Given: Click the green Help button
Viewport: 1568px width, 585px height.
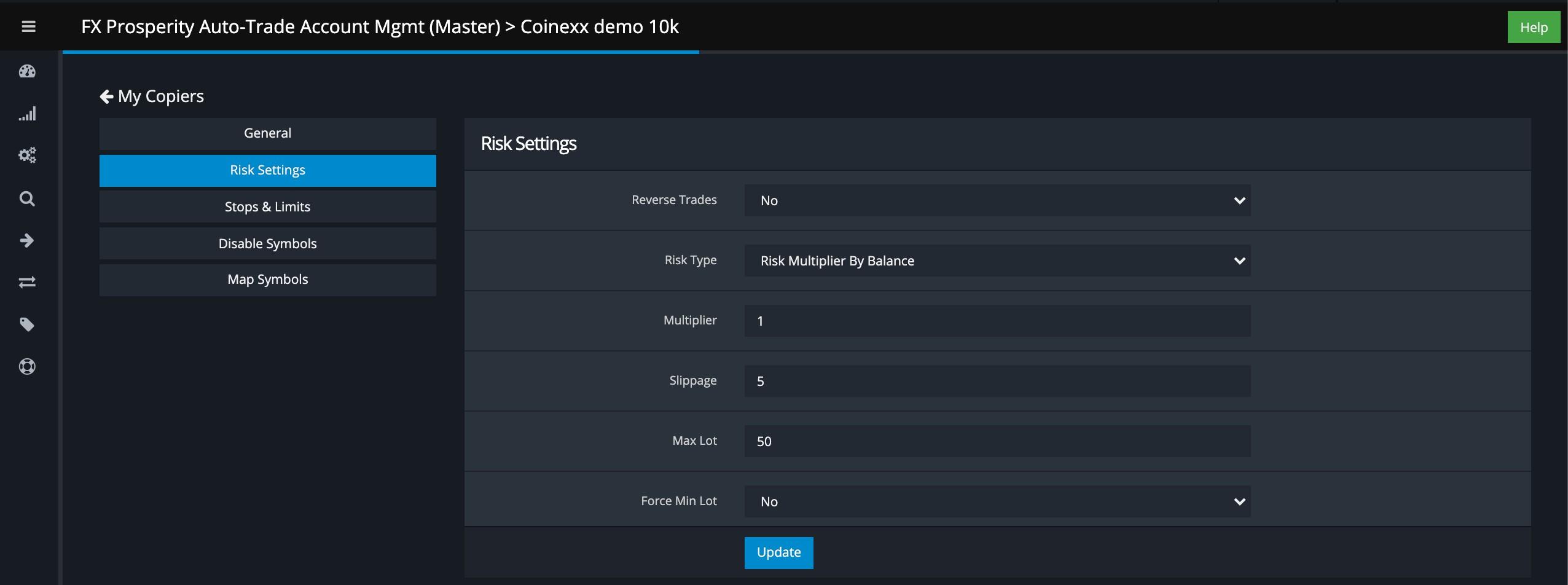Looking at the screenshot, I should (x=1534, y=27).
